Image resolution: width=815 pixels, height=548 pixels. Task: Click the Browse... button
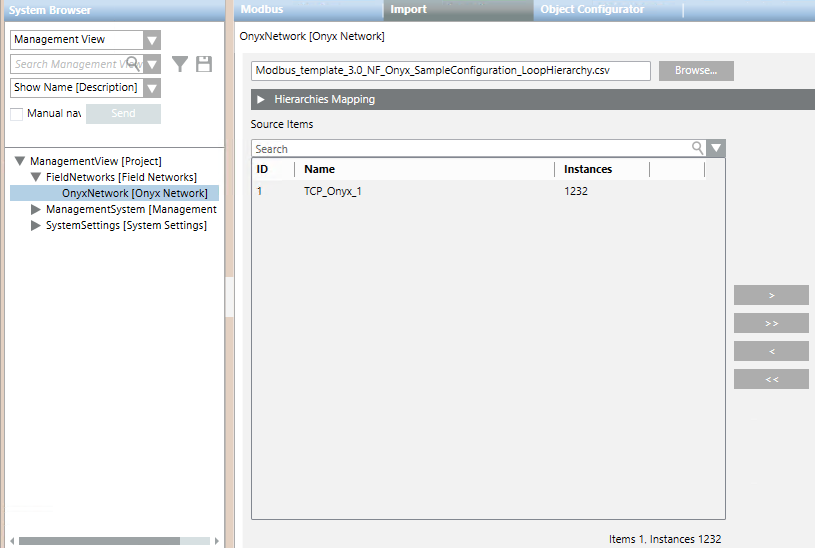[695, 71]
